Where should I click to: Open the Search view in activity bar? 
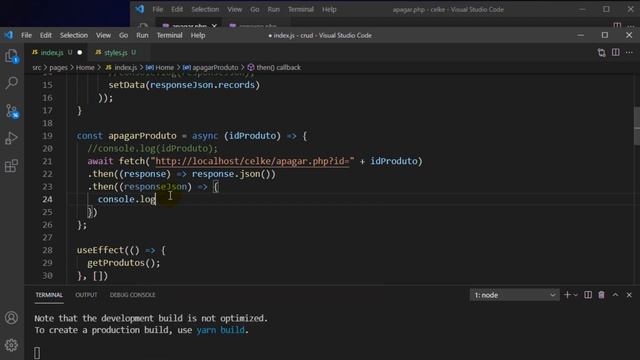[11, 83]
